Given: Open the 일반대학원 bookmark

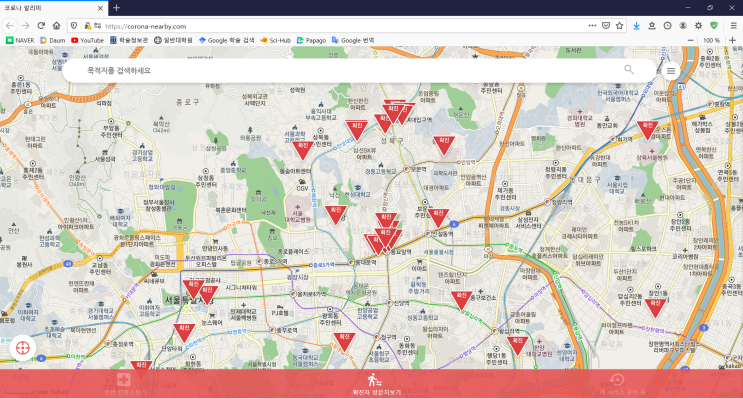Looking at the screenshot, I should click(173, 40).
